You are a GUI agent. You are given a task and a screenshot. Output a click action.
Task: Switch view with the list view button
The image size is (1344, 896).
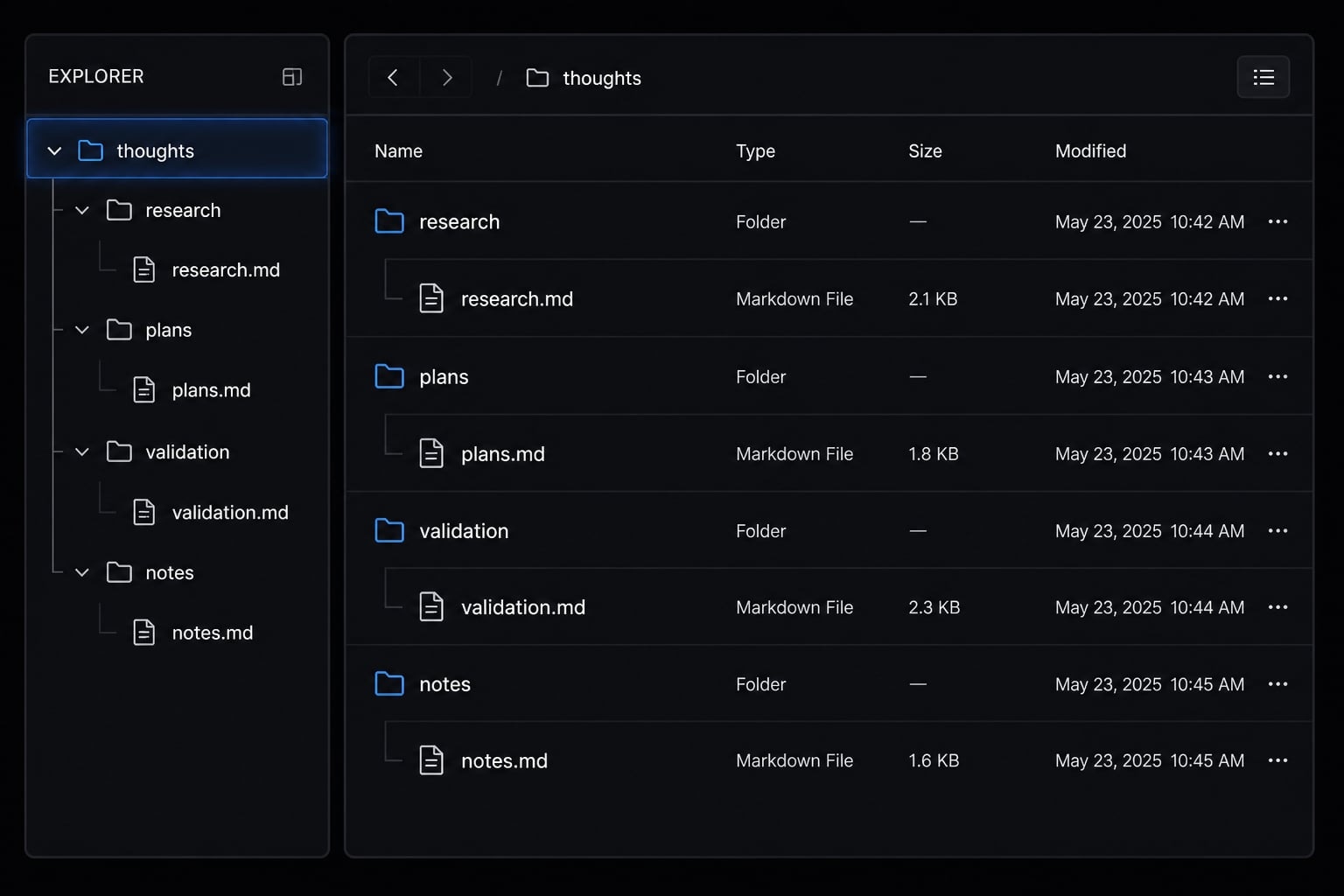pos(1263,77)
